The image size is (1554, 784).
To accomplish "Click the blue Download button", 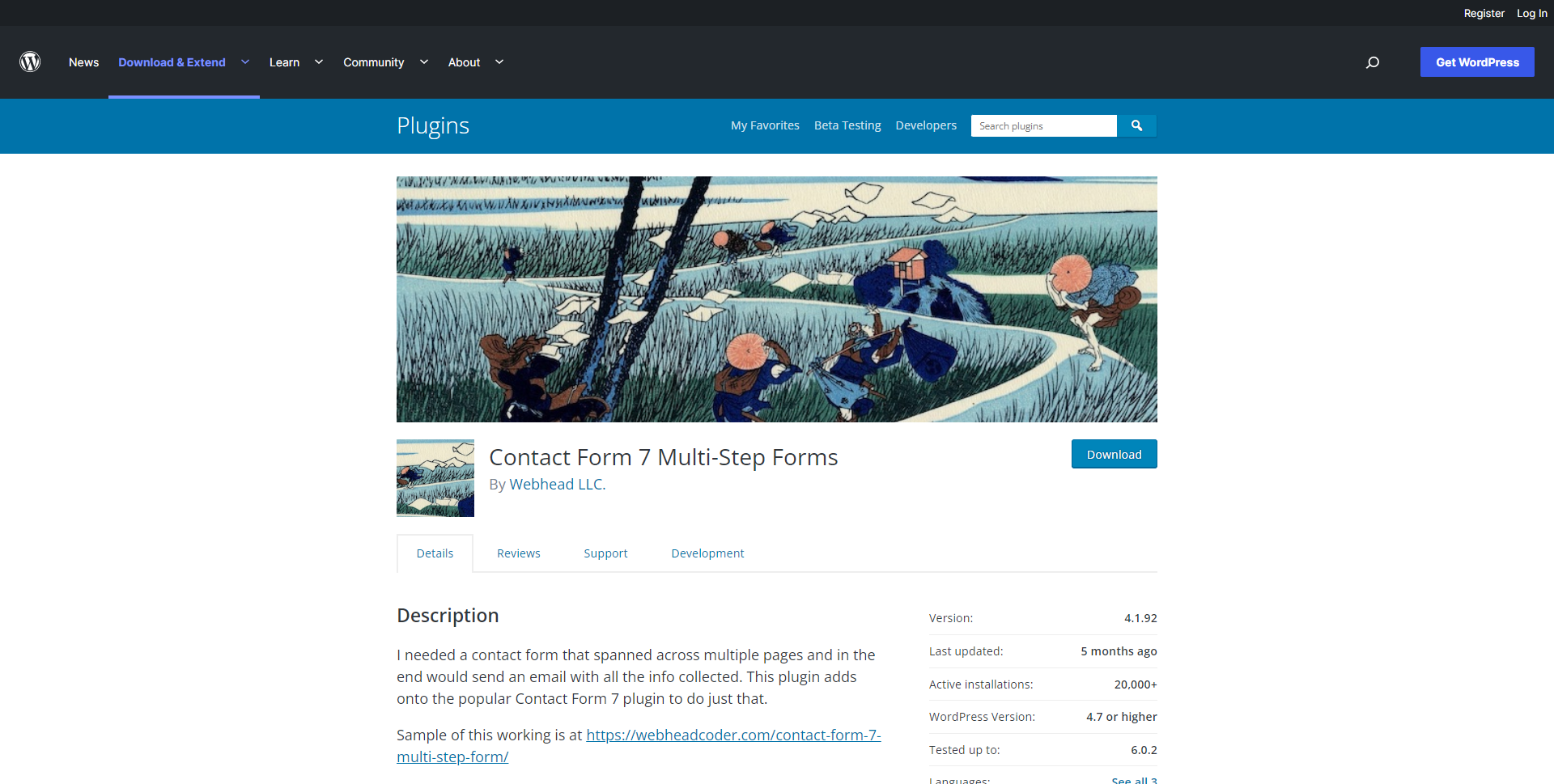I will (1115, 454).
